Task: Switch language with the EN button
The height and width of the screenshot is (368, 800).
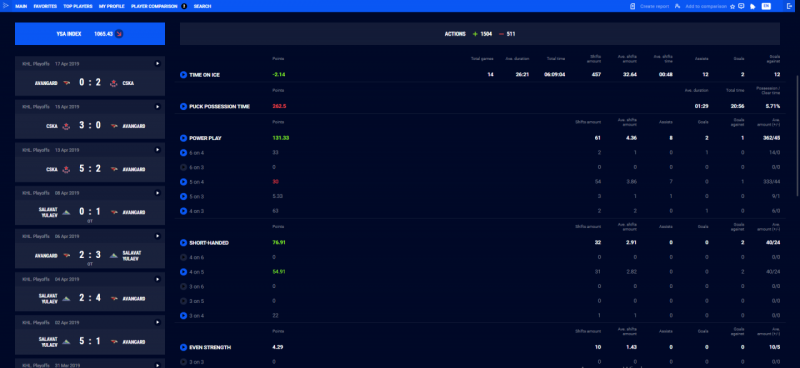Action: pyautogui.click(x=766, y=6)
